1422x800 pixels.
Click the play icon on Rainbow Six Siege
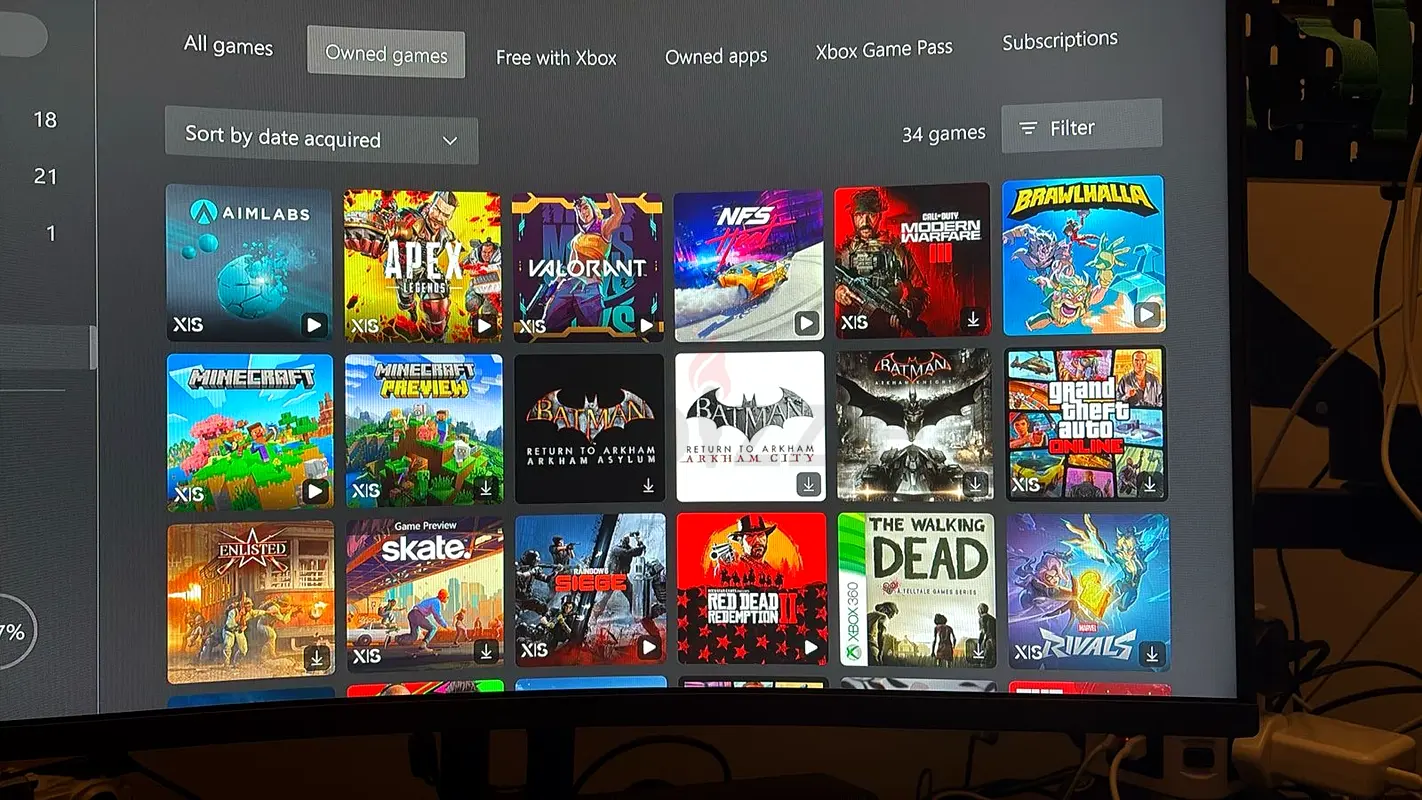pos(649,648)
